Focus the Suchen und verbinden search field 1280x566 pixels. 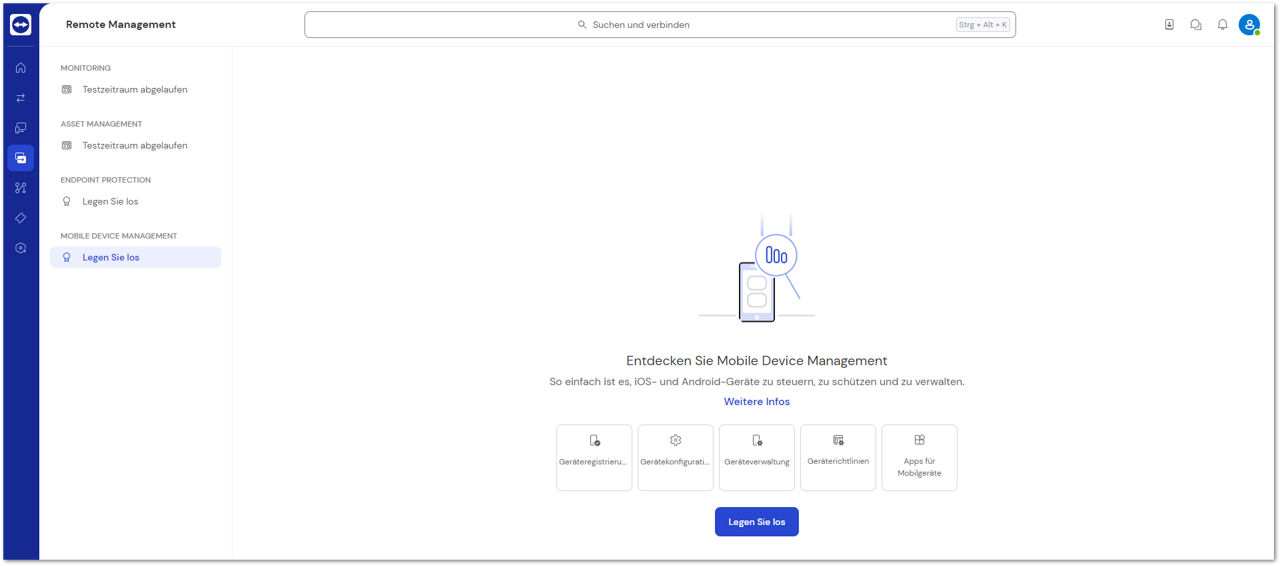coord(660,25)
